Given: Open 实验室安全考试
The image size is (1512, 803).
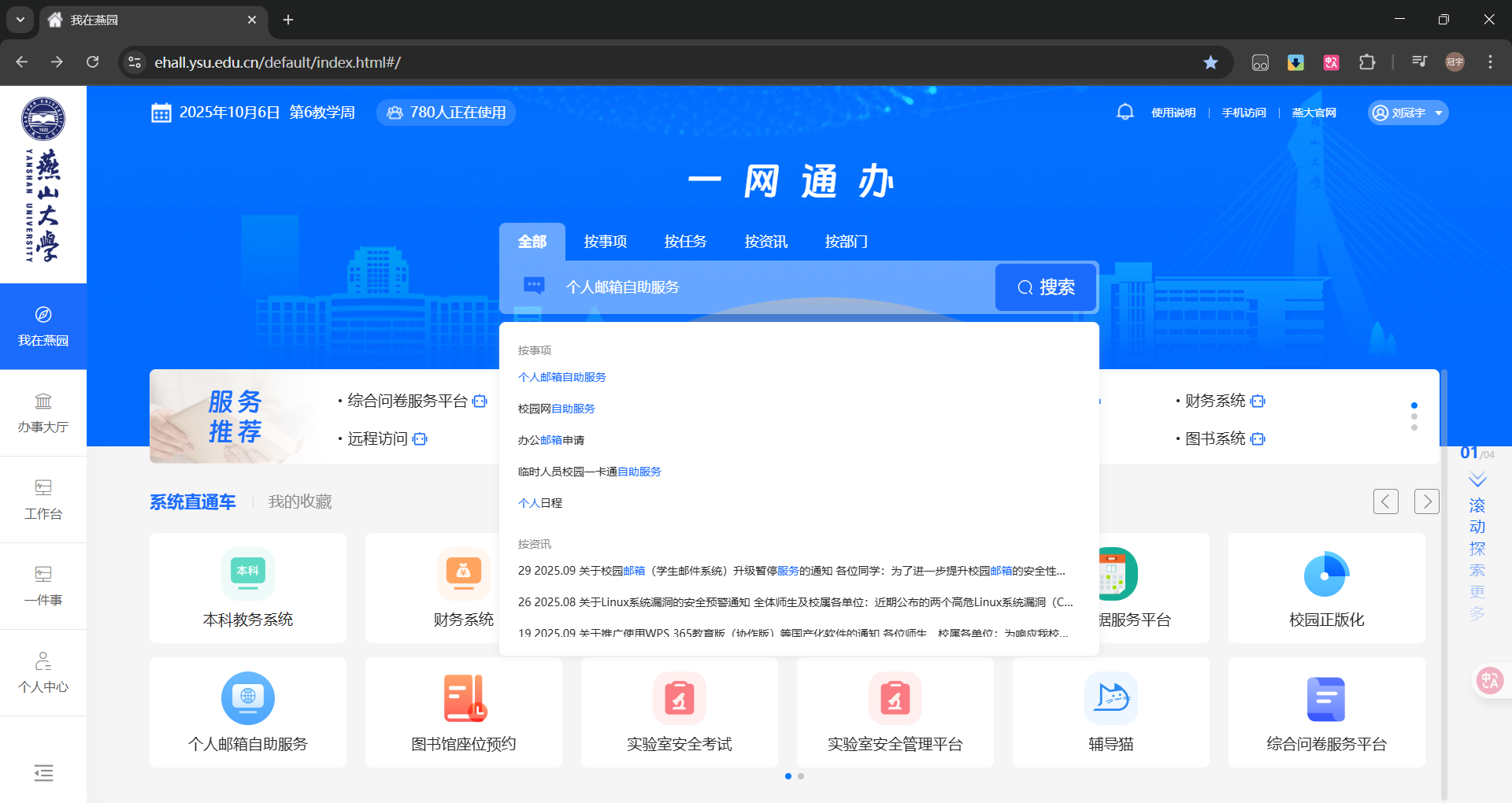Looking at the screenshot, I should tap(679, 712).
